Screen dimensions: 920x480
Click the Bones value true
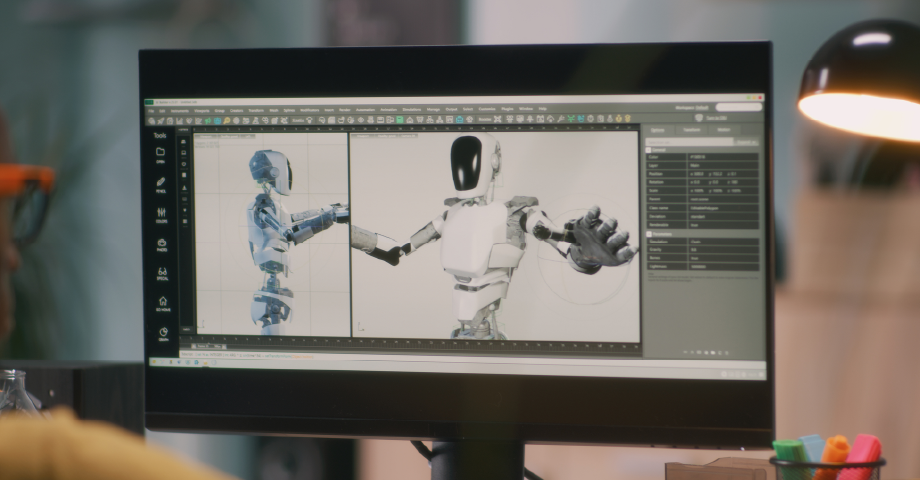[x=723, y=258]
